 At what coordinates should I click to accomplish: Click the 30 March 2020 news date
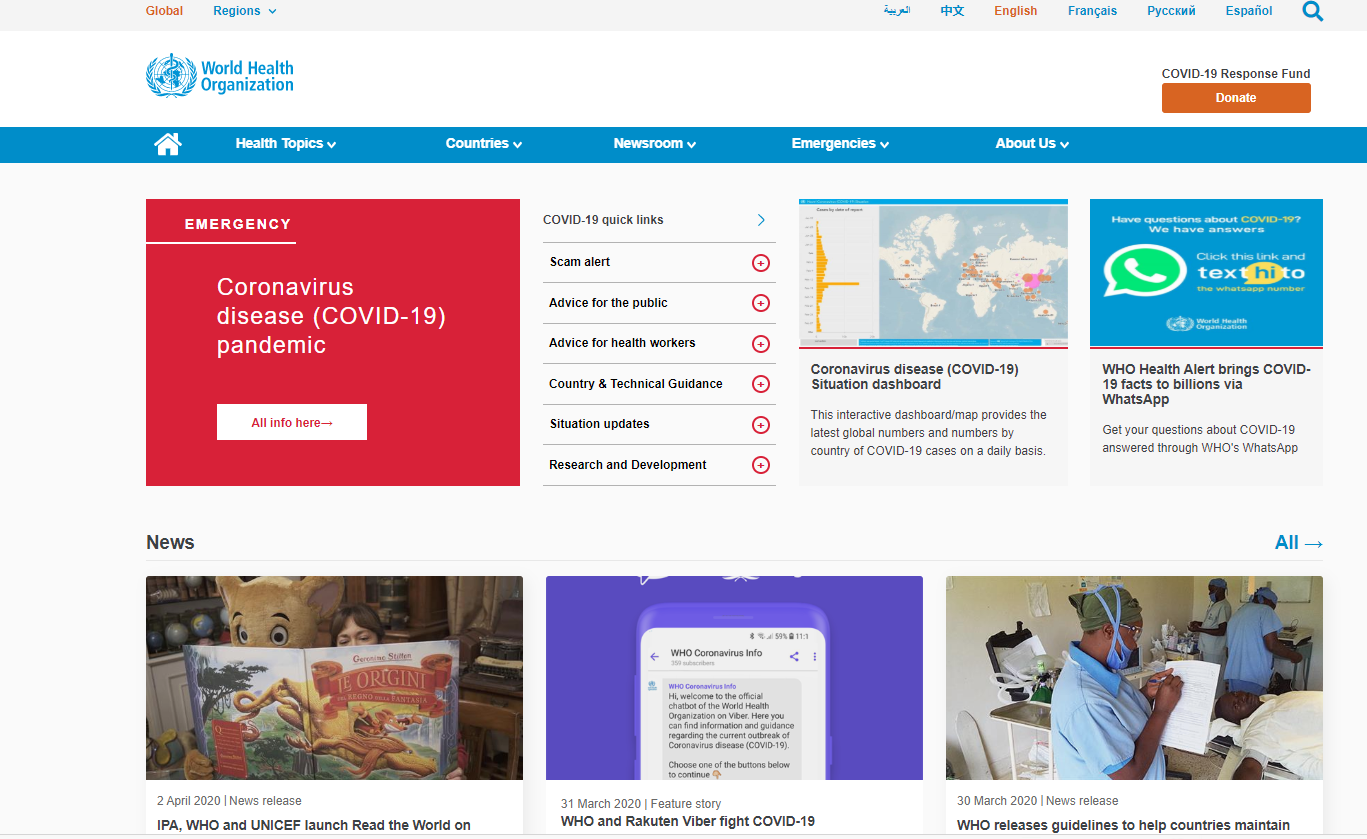point(997,801)
